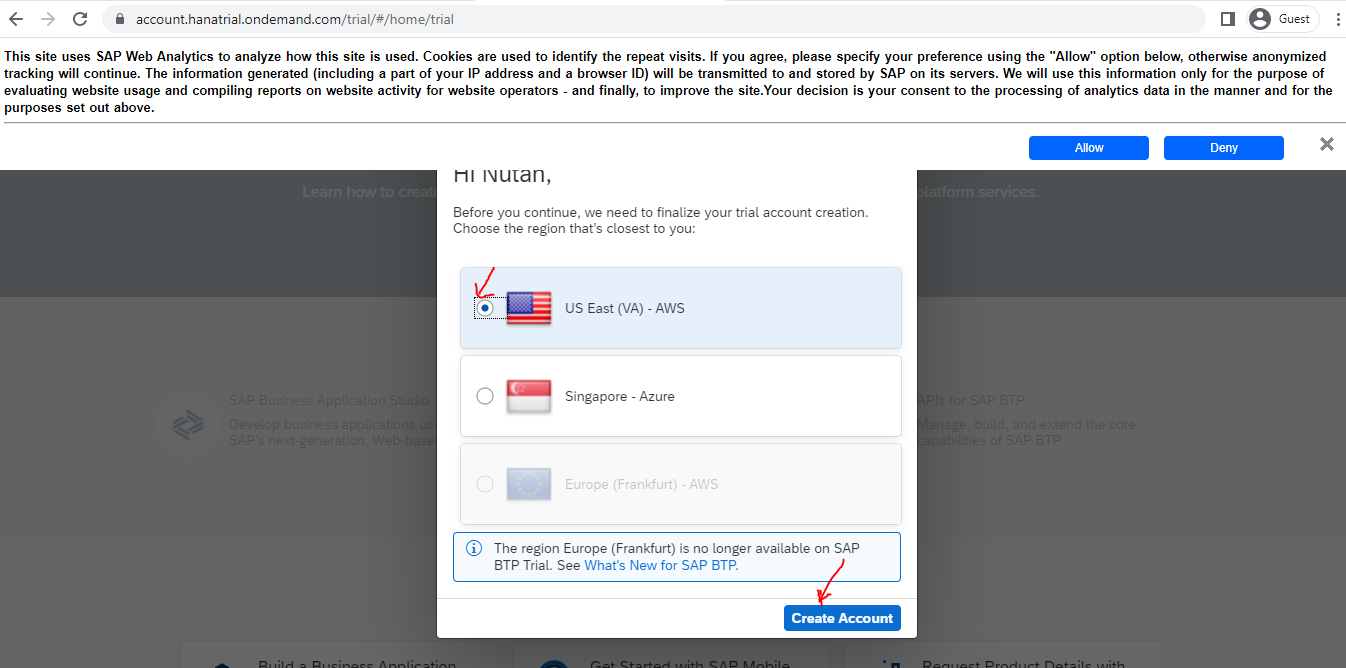Select the Singapore - Azure radio button

point(485,396)
